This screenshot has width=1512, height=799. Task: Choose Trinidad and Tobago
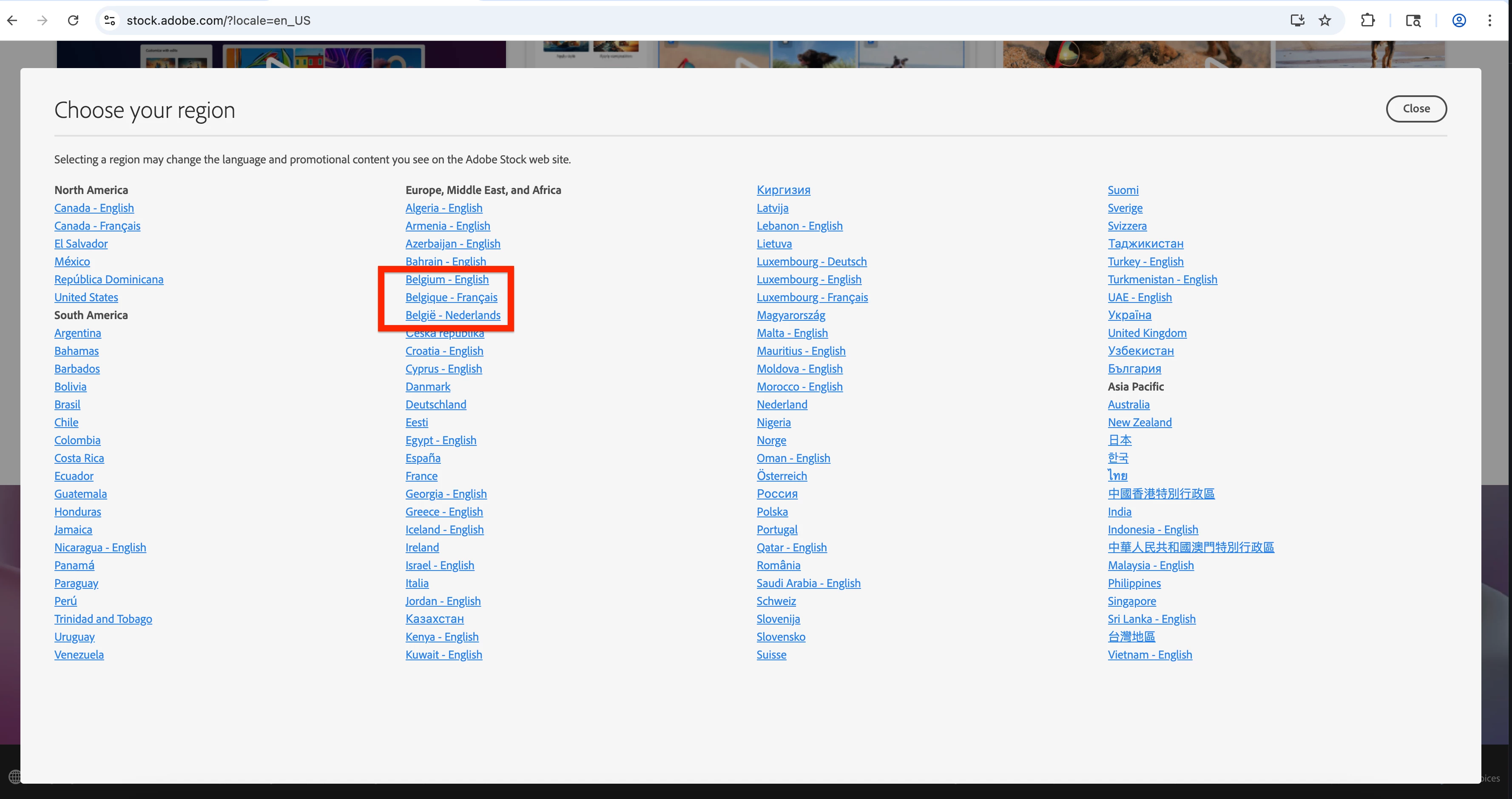click(x=103, y=619)
